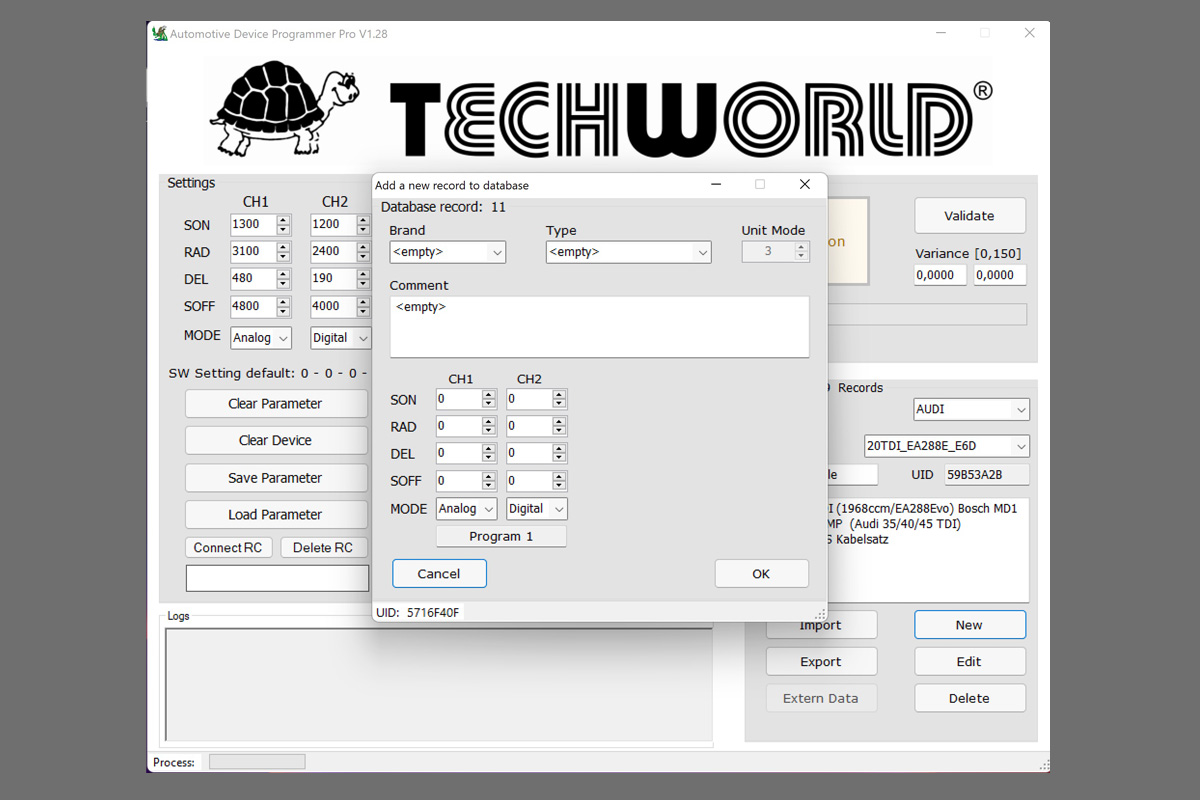Screen dimensions: 1200x800
Task: Click the Edit record button
Action: tap(969, 662)
